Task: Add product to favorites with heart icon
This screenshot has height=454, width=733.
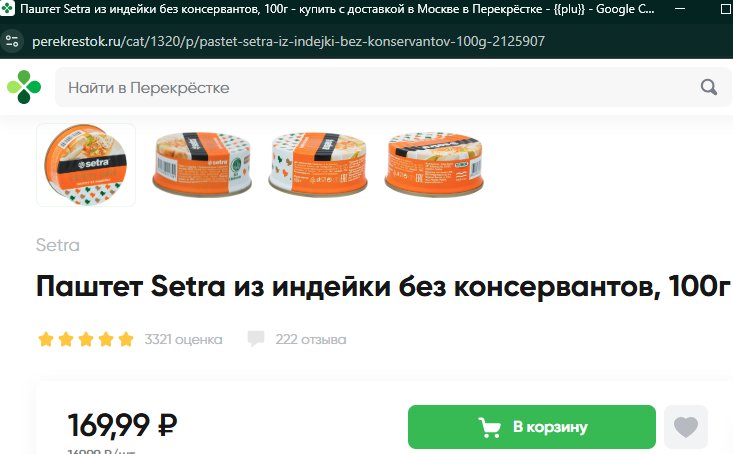Action: point(686,427)
